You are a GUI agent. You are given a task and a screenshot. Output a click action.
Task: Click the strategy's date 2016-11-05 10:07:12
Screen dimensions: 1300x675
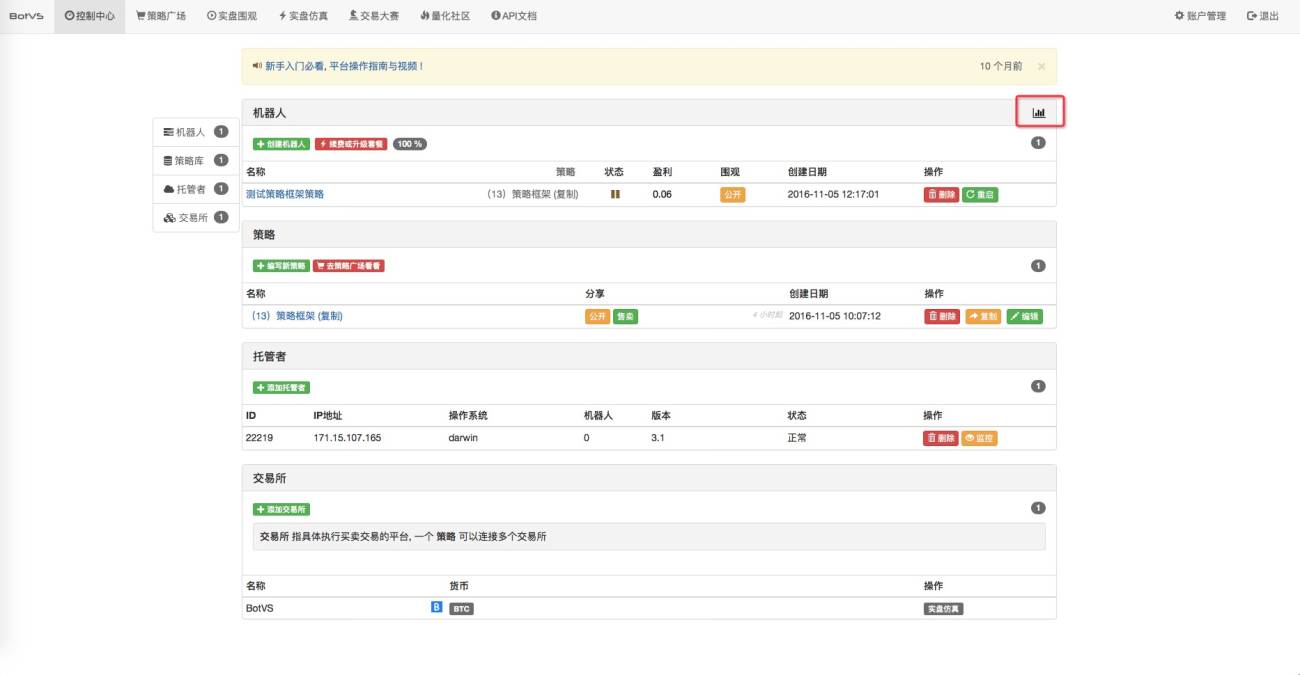tap(835, 316)
